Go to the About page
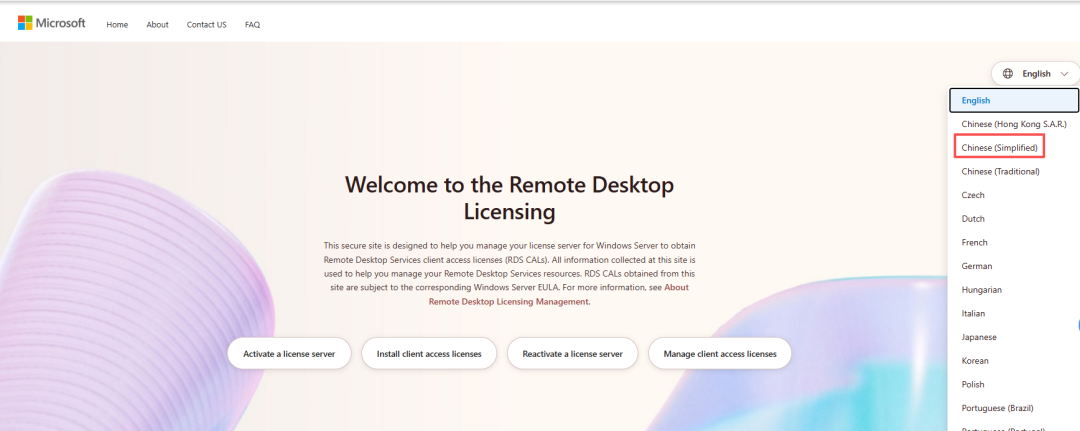The width and height of the screenshot is (1080, 431). click(x=157, y=25)
